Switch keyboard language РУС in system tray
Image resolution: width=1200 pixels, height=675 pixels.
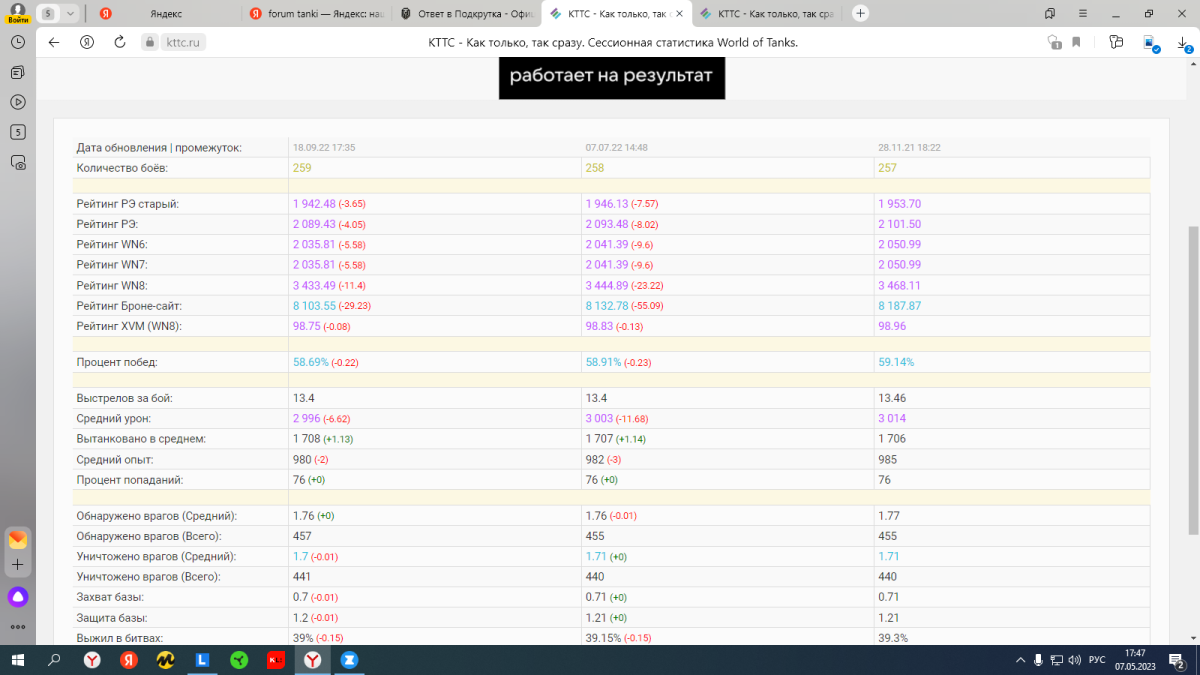click(x=1096, y=660)
